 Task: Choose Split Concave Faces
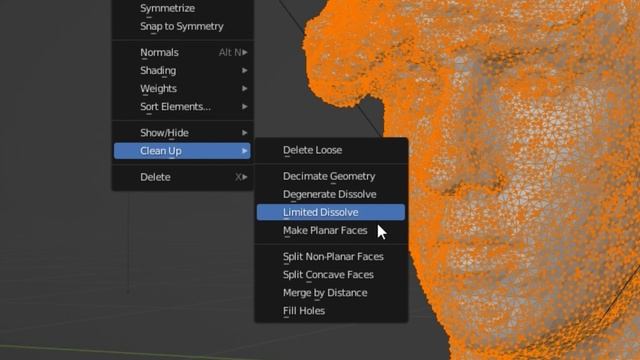pyautogui.click(x=331, y=274)
